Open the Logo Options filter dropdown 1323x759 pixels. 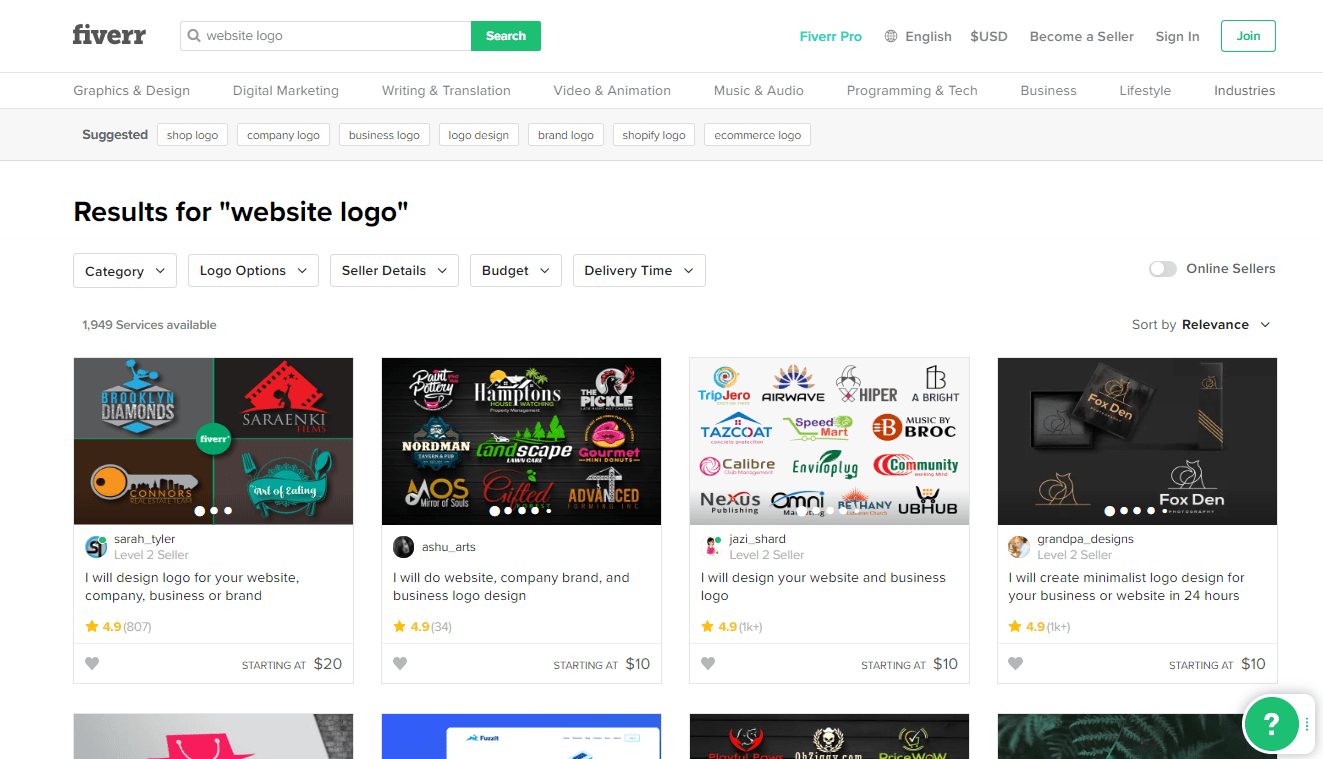click(x=253, y=271)
